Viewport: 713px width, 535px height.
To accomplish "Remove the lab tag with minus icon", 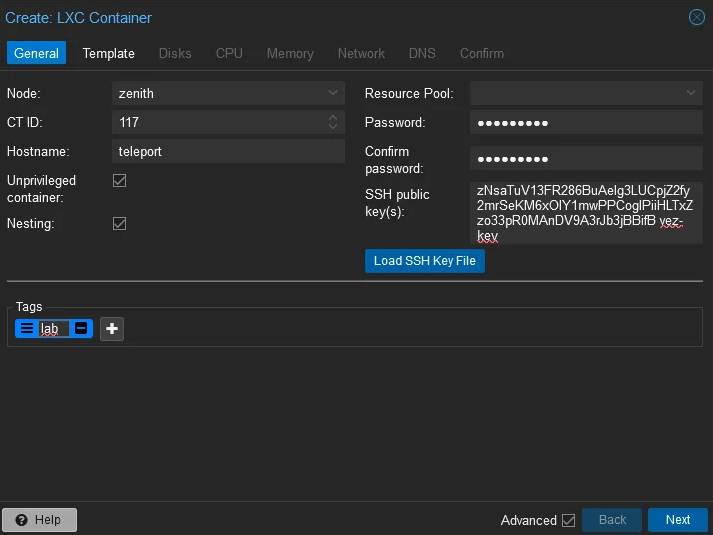I will point(82,328).
